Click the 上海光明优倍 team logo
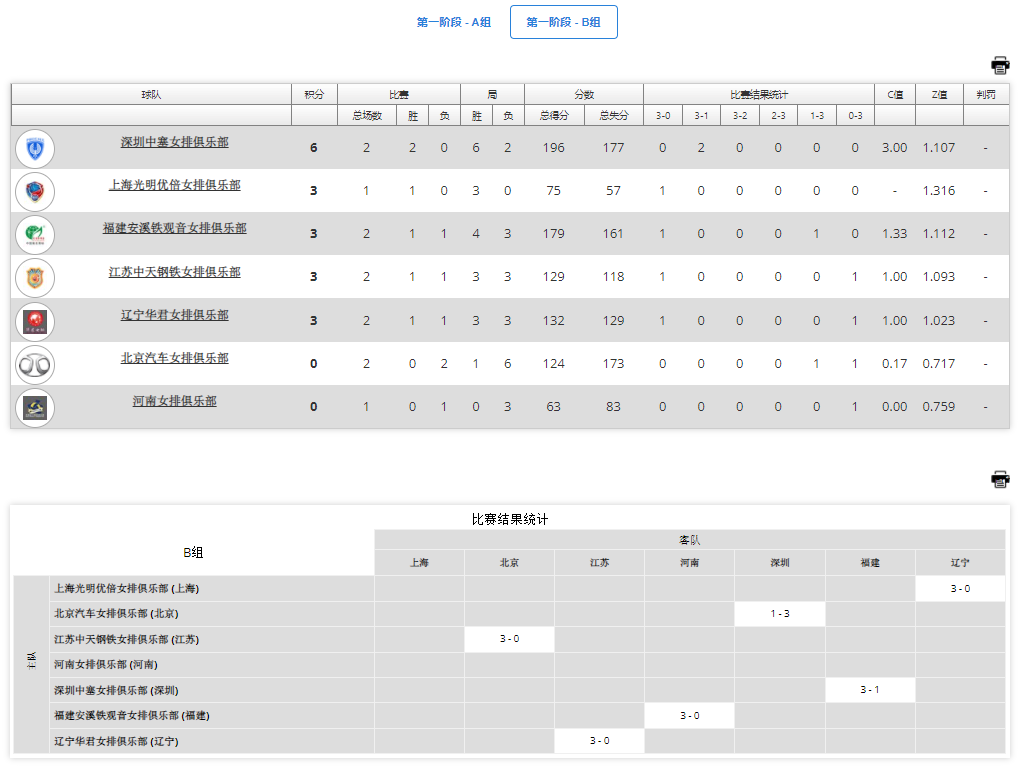This screenshot has width=1019, height=768. tap(35, 192)
